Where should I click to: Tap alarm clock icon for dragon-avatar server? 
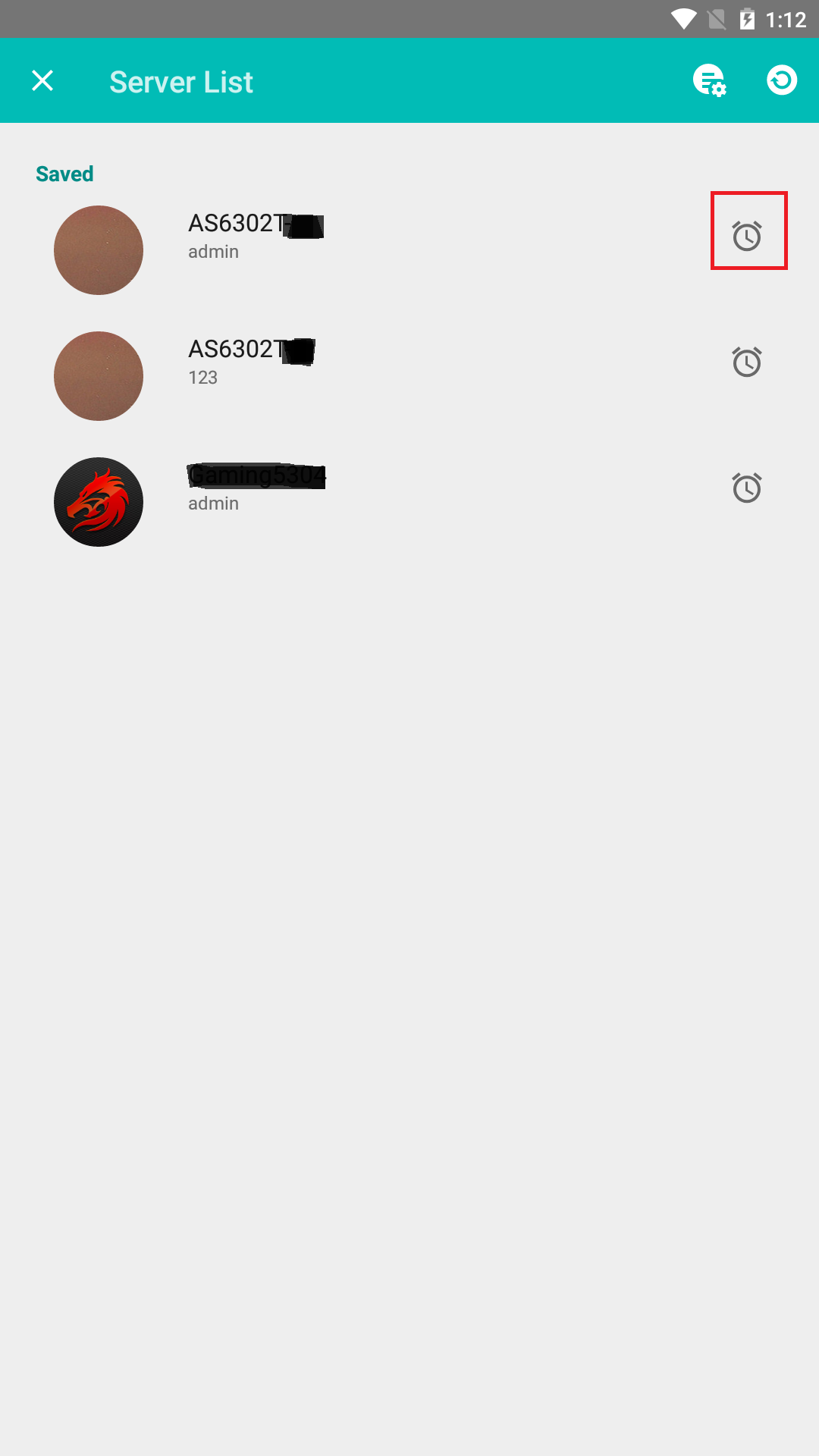[747, 488]
